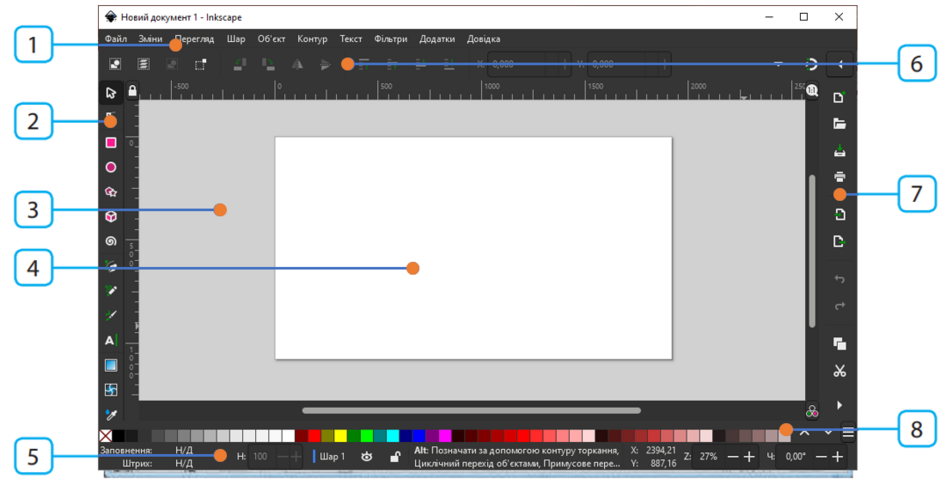This screenshot has height=491, width=940.
Task: Click Select all in all layers icon
Action: [143, 64]
